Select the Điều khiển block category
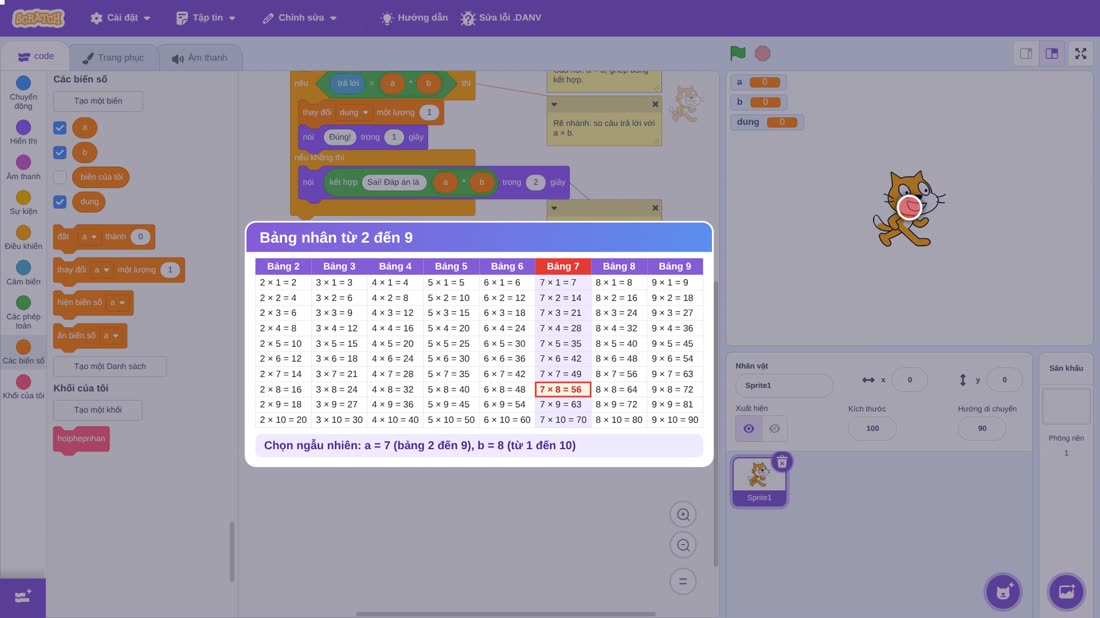Viewport: 1100px width, 618px height. pyautogui.click(x=23, y=237)
